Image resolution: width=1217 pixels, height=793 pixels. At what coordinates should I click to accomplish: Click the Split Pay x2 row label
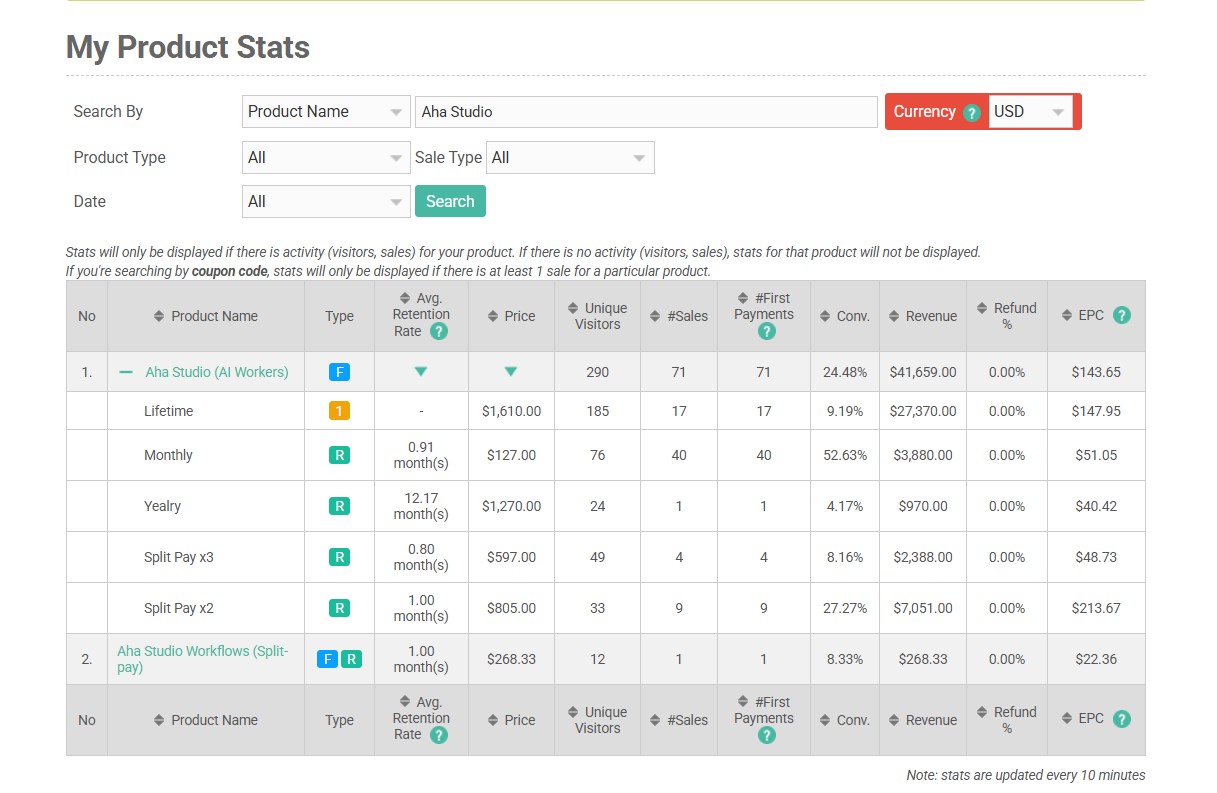point(179,608)
